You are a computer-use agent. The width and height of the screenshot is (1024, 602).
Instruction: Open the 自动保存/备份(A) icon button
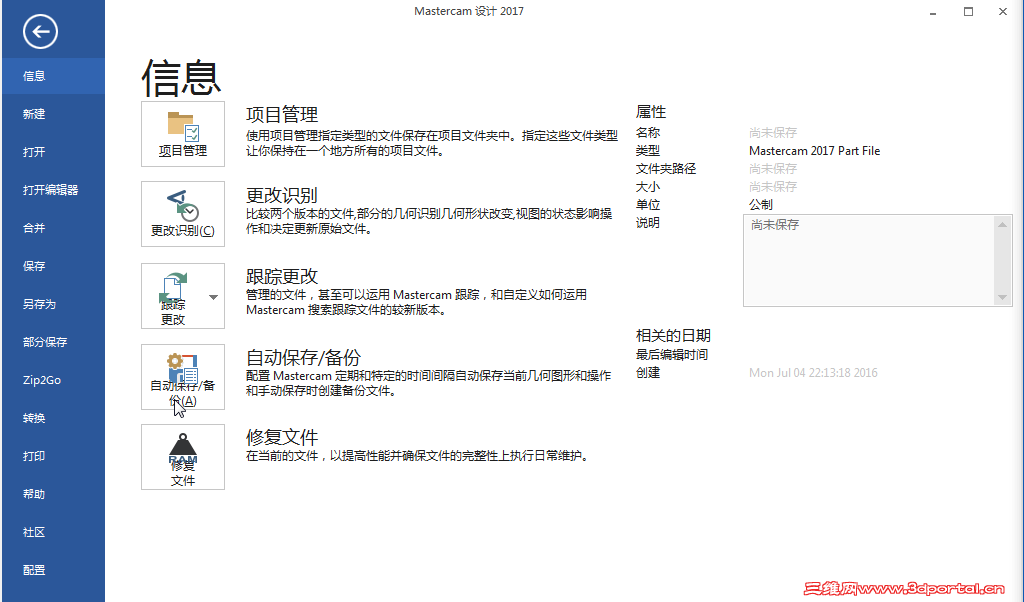click(183, 377)
